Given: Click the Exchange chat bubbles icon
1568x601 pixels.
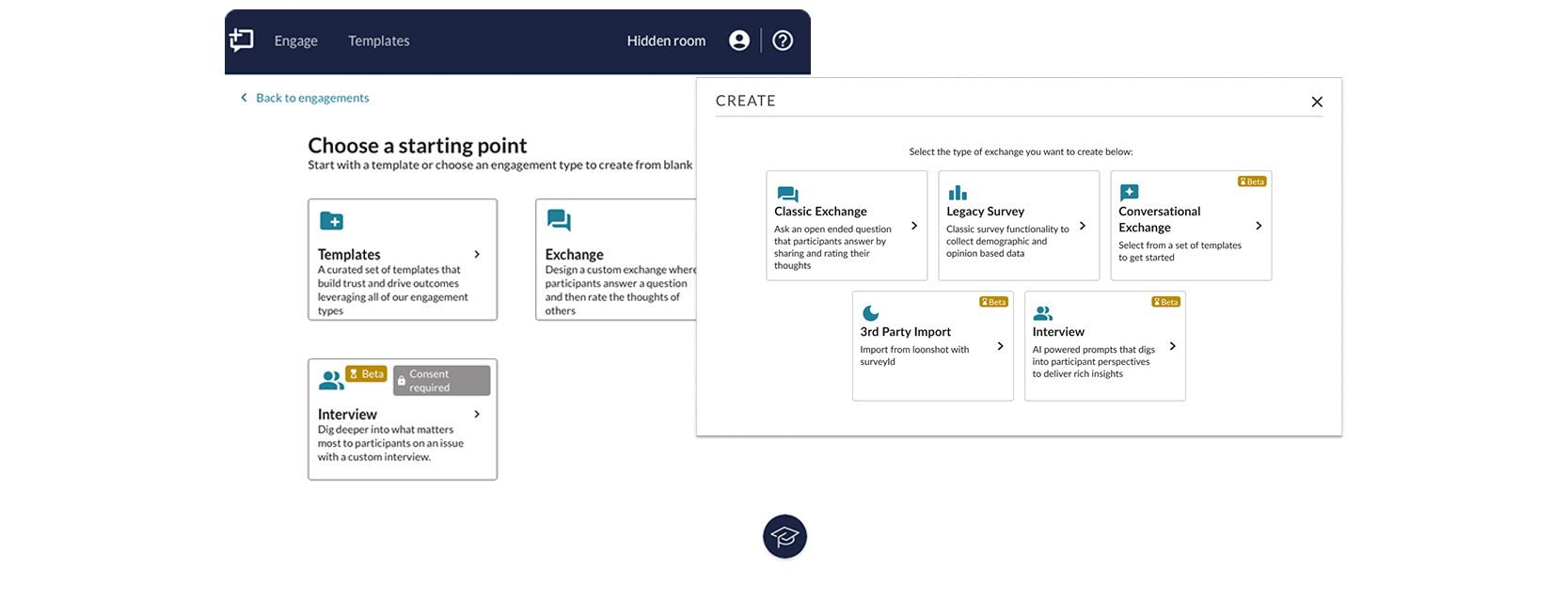Looking at the screenshot, I should click(x=559, y=221).
